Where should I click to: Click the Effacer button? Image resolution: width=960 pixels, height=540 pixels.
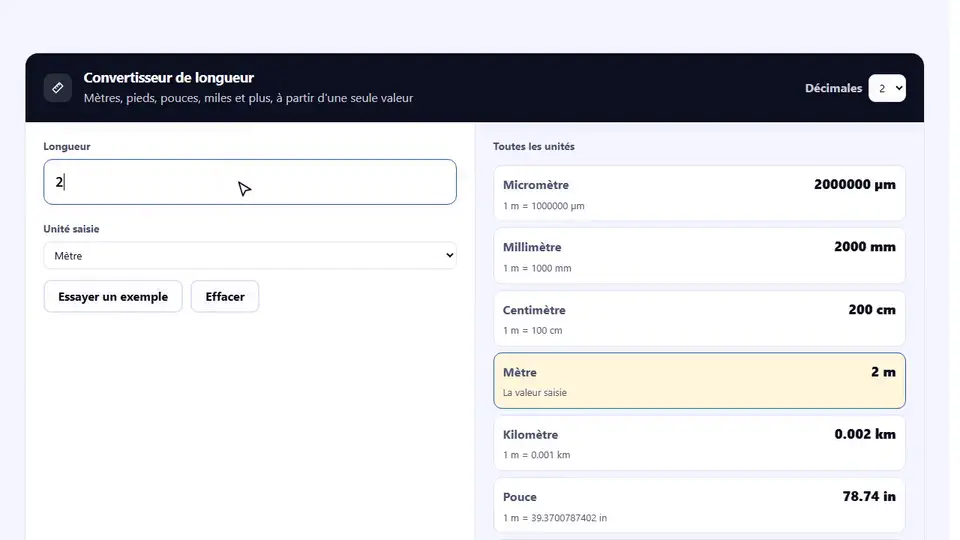coord(225,296)
